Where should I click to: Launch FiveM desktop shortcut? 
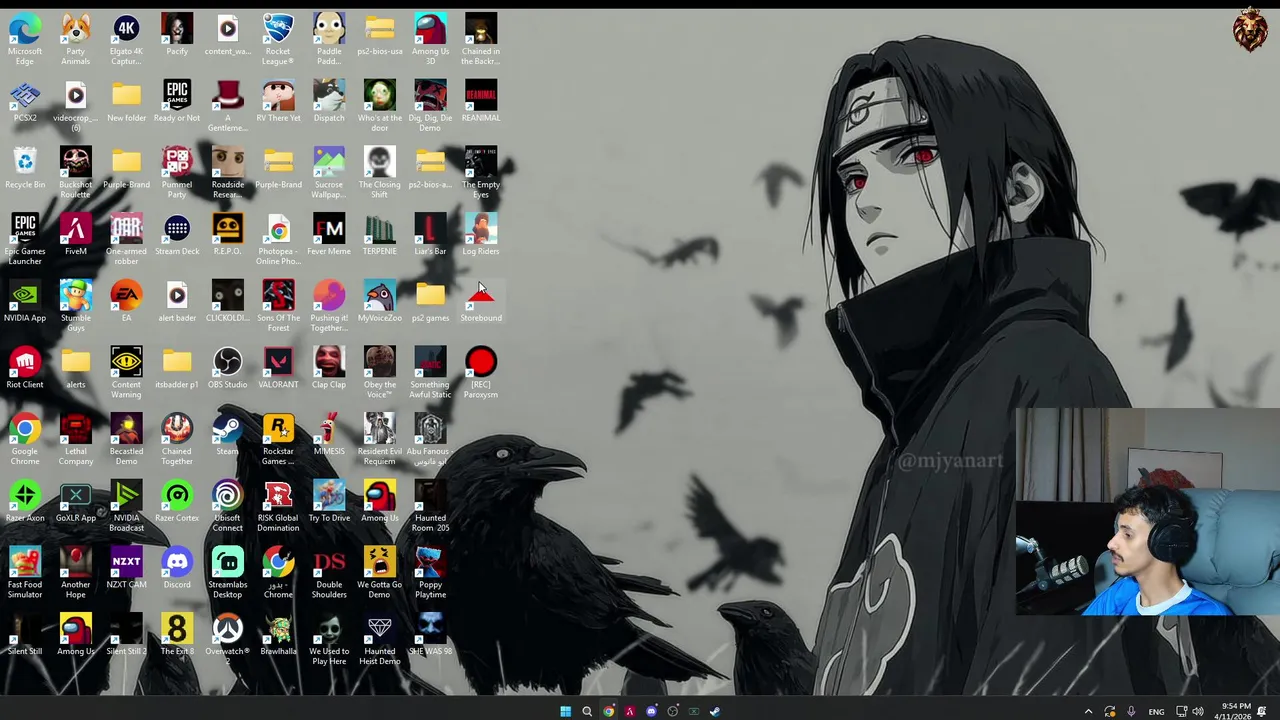click(x=76, y=235)
